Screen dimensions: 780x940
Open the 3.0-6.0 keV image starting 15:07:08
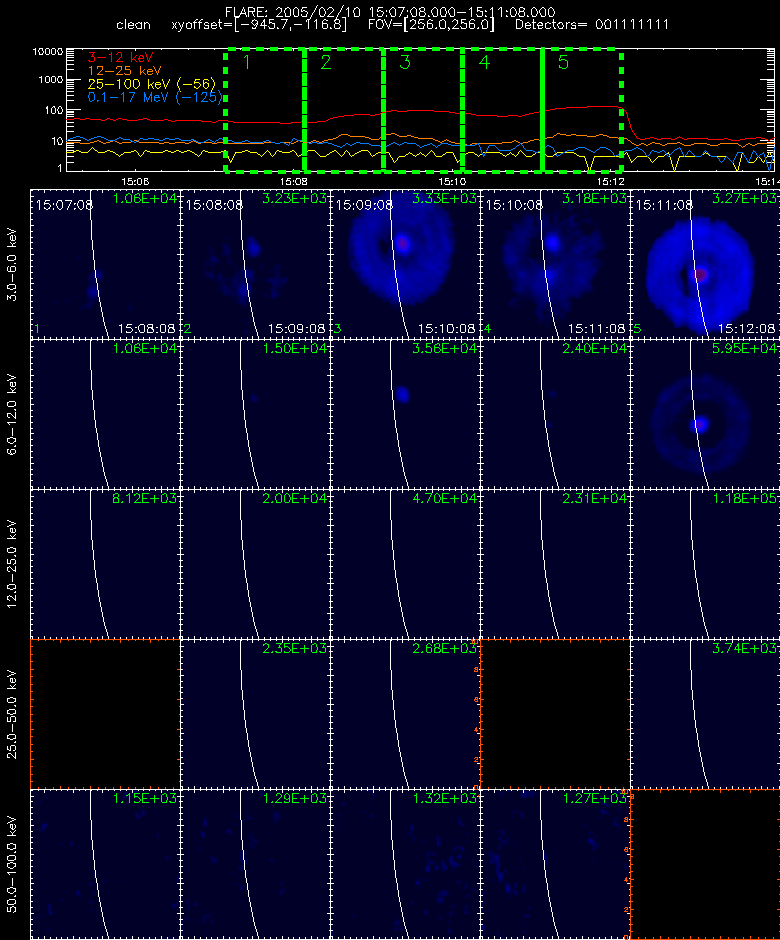click(105, 264)
